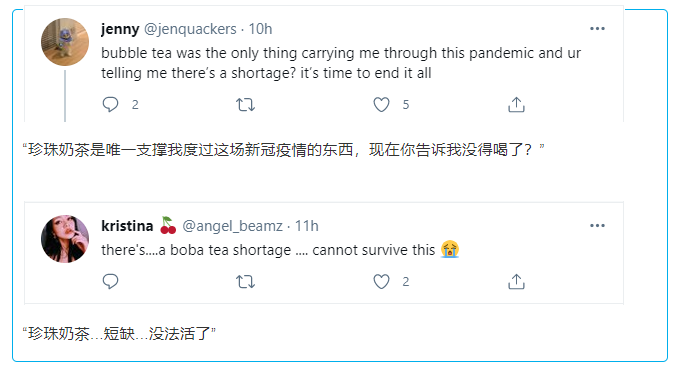
Task: Open kristina's profile avatar
Action: tap(65, 239)
